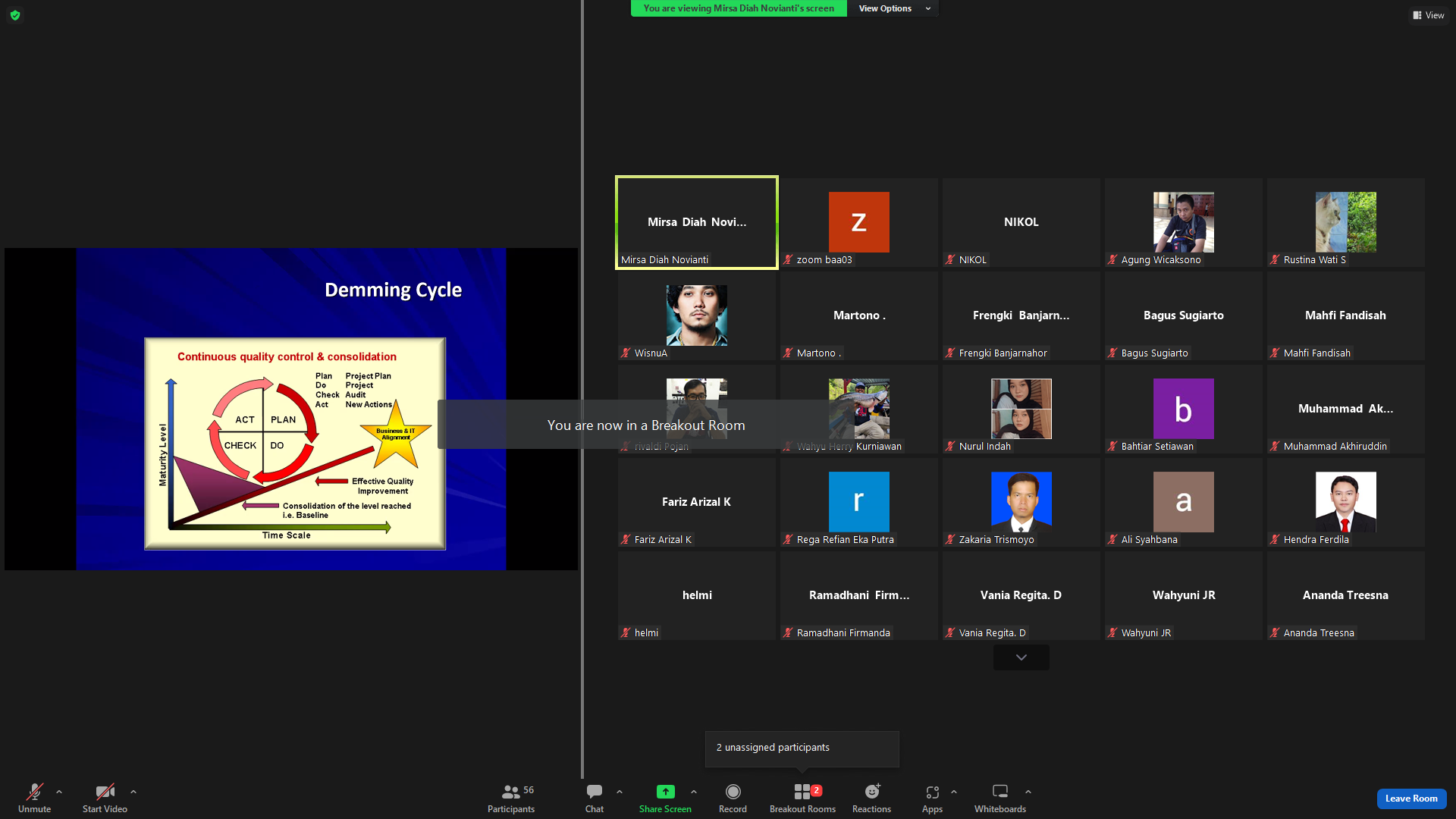Click Bahtiar Setiawan's purple avatar
Viewport: 1456px width, 819px height.
1184,409
